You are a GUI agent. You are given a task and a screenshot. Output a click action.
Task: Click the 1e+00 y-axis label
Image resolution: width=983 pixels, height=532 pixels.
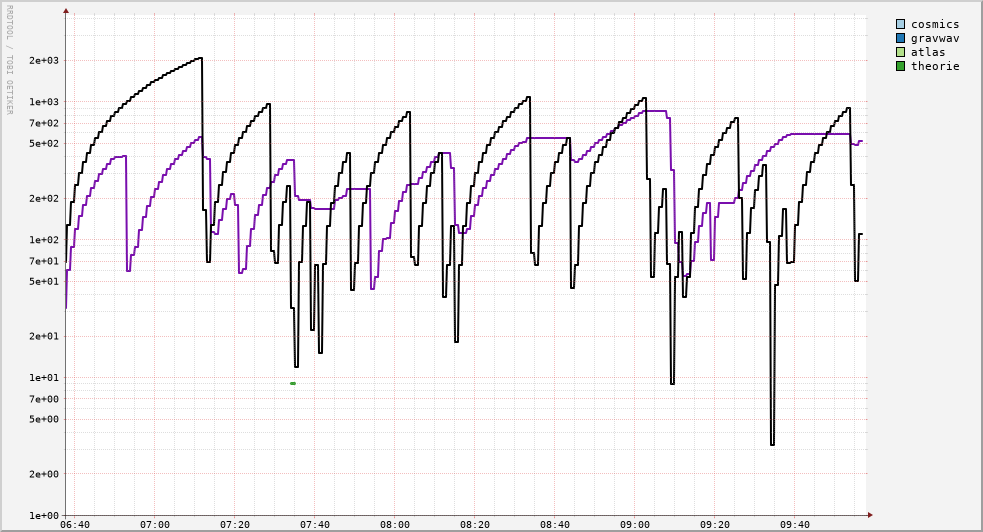(44, 516)
